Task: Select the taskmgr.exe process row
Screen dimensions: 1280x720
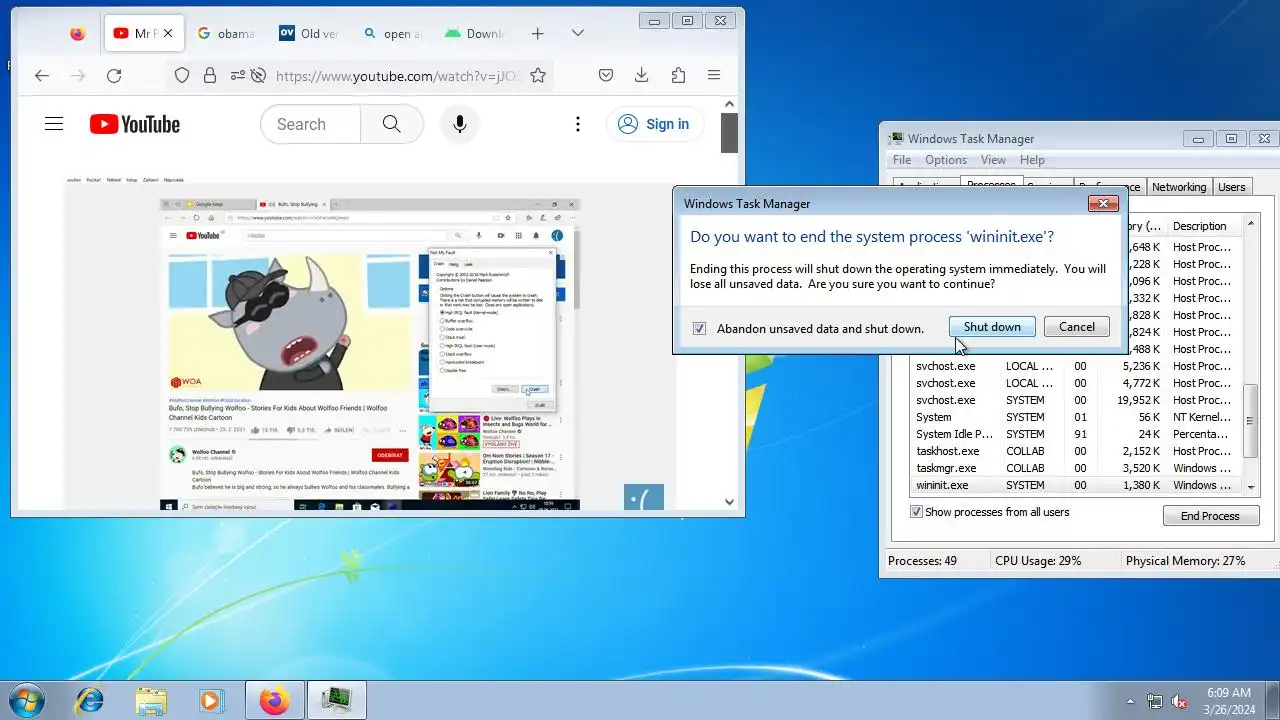Action: tap(1076, 468)
